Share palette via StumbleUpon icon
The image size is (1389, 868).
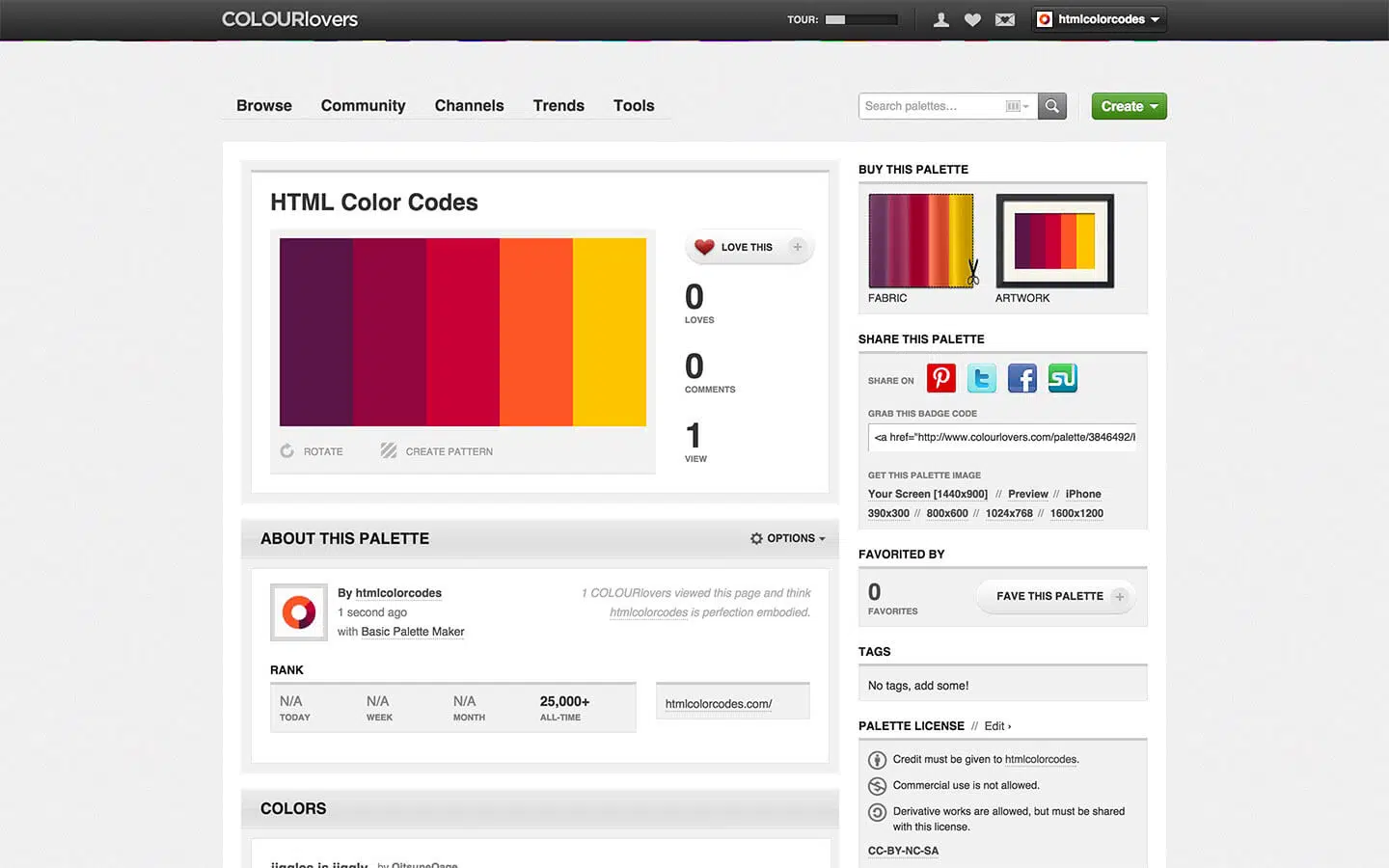pyautogui.click(x=1062, y=378)
